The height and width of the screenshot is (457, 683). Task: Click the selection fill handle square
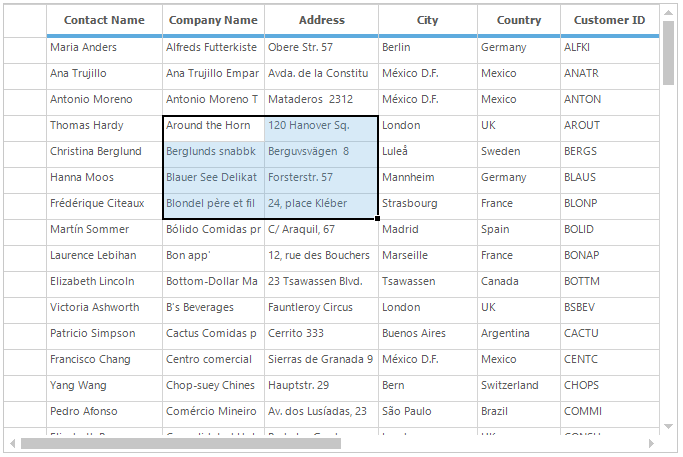(x=378, y=218)
